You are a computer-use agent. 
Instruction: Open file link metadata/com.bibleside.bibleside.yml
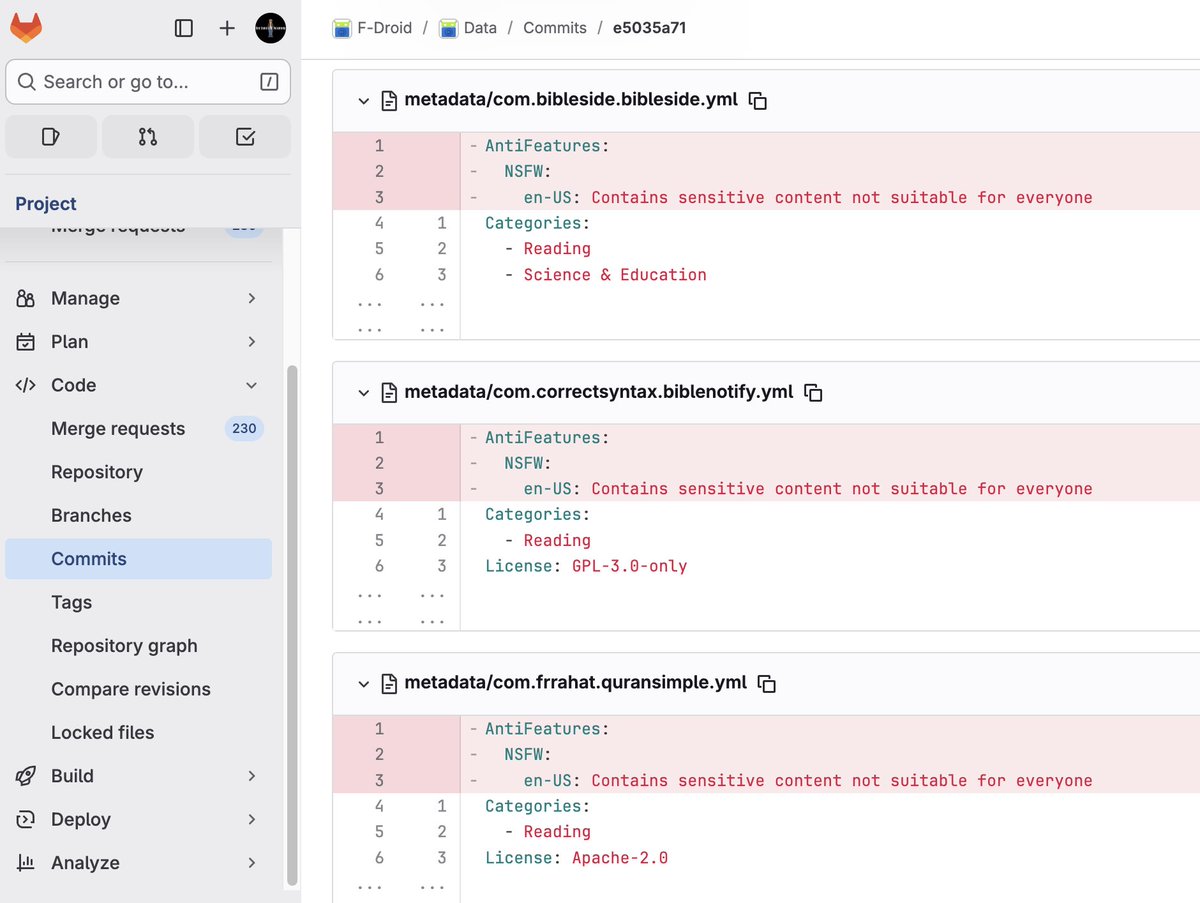(x=571, y=100)
